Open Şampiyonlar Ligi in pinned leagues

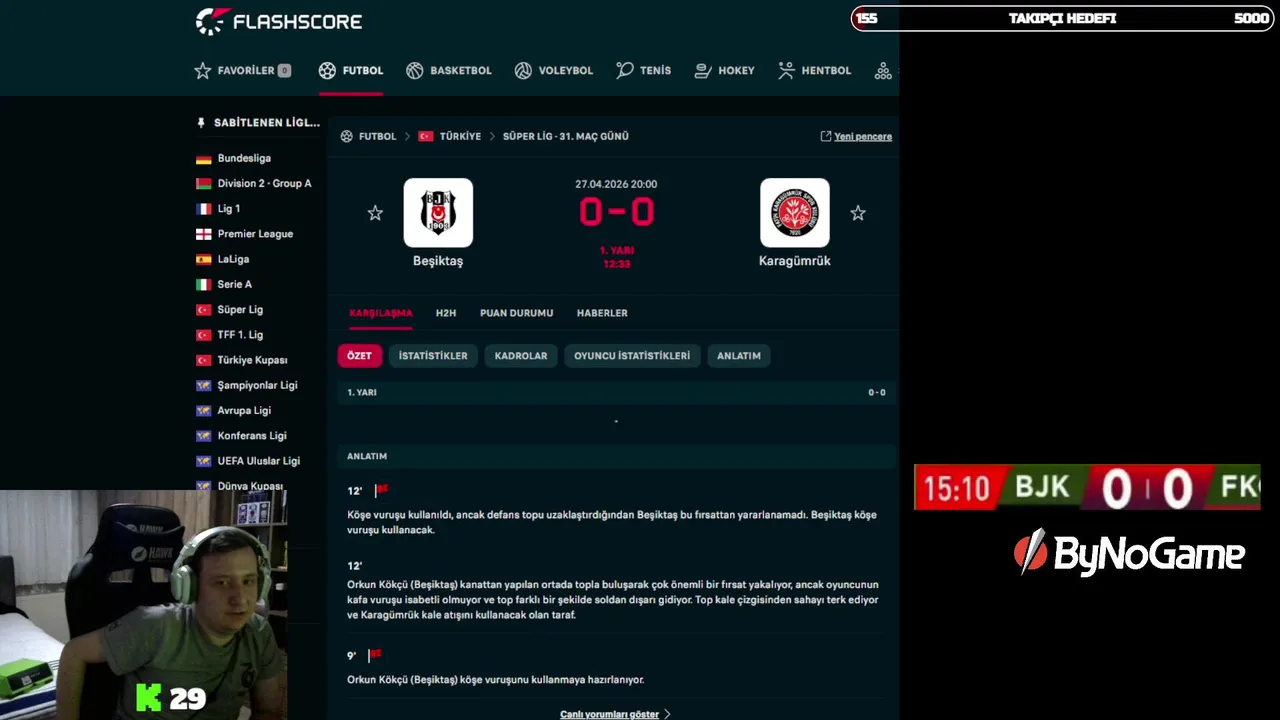tap(257, 385)
